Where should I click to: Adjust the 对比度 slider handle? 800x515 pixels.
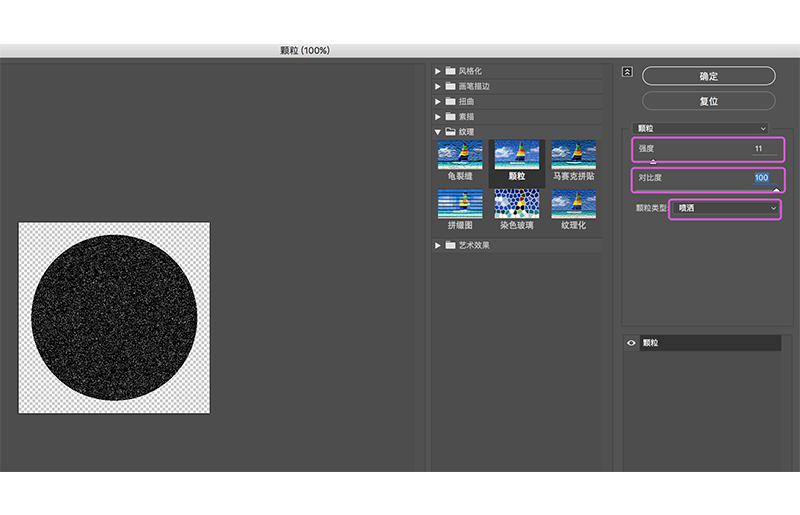(776, 190)
